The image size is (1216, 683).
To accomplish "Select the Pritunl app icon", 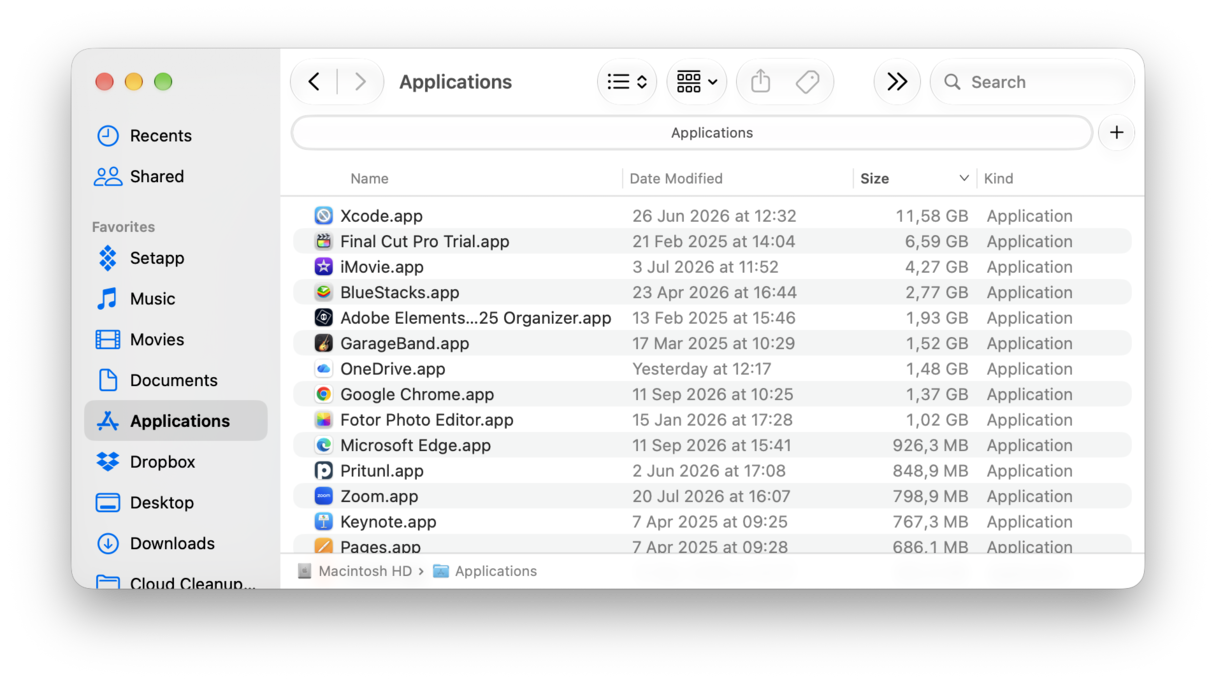I will coord(323,471).
